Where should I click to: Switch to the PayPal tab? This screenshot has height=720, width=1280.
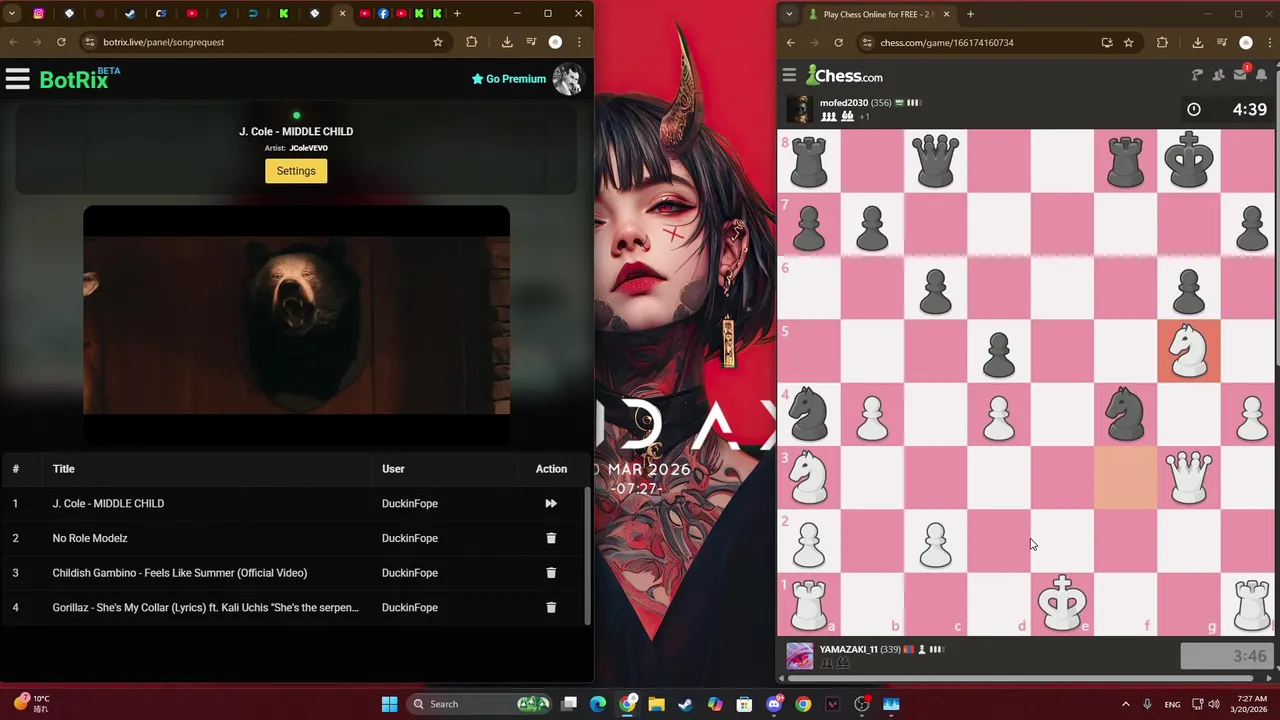tap(222, 14)
